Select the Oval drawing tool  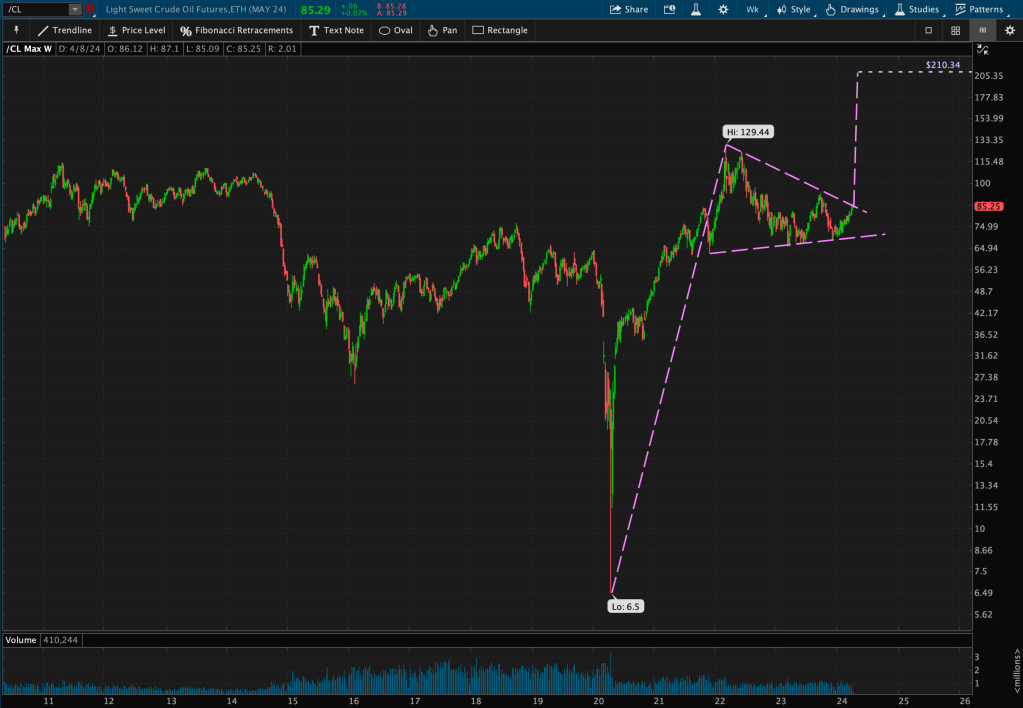[x=395, y=30]
